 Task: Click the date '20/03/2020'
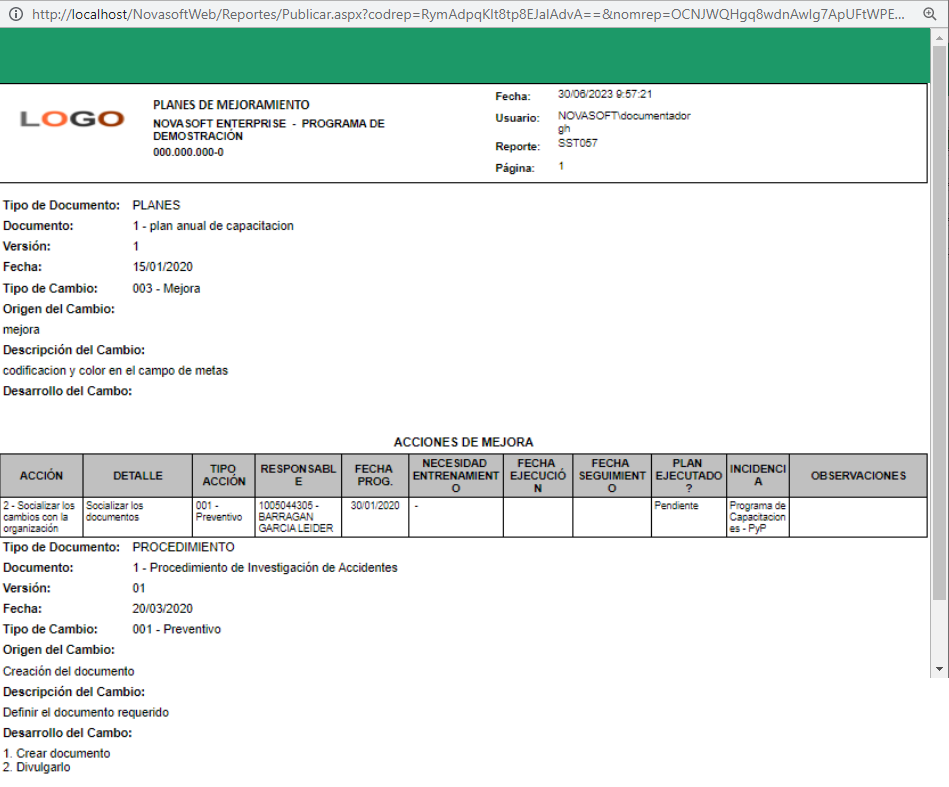[162, 609]
